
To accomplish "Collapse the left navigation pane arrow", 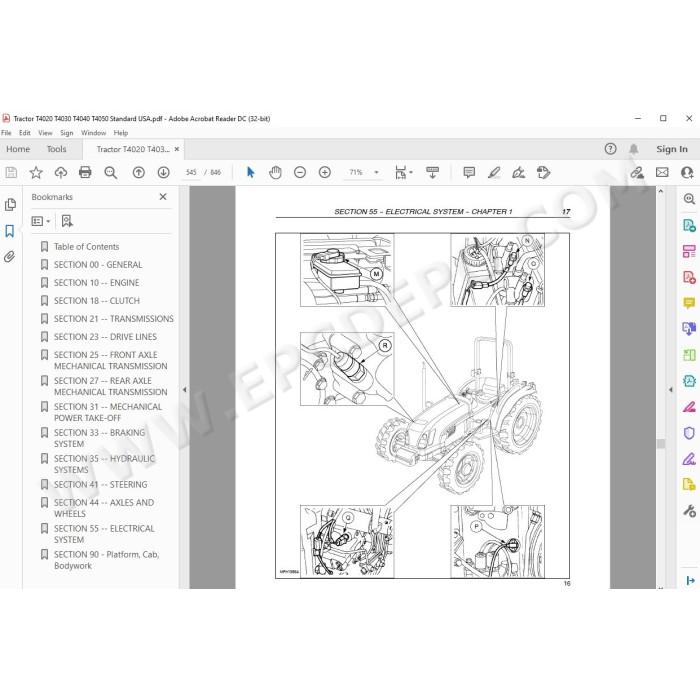I will click(x=184, y=389).
